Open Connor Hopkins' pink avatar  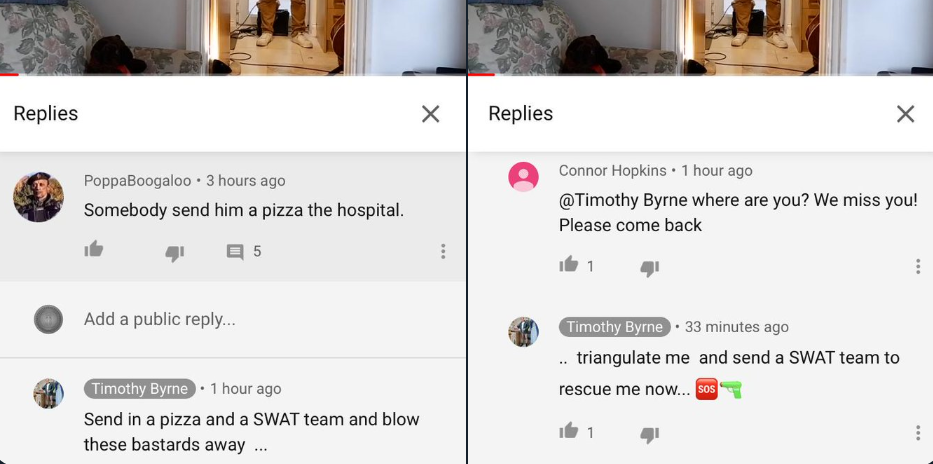(x=523, y=177)
